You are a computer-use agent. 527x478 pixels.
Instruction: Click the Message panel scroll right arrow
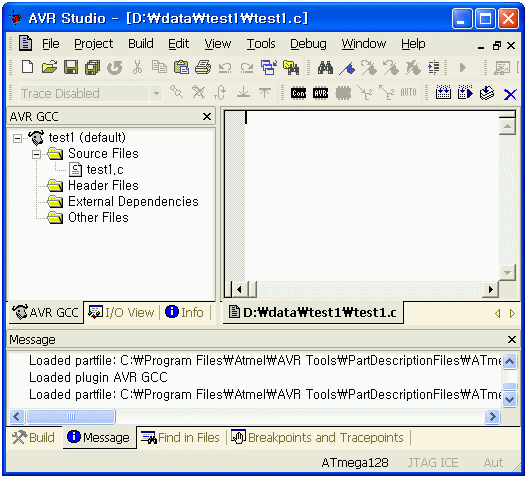point(493,416)
